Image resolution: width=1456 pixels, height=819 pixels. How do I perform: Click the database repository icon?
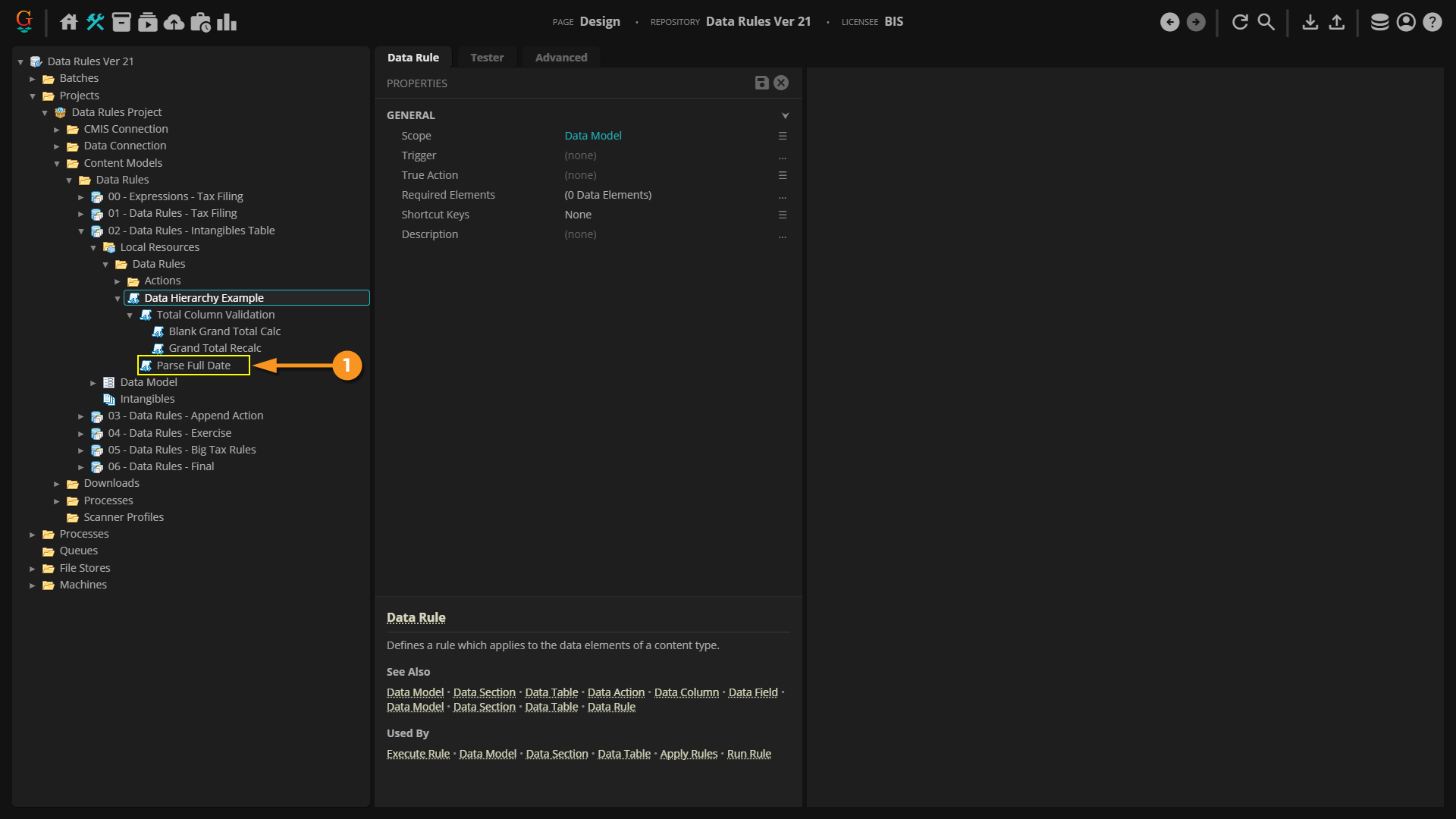click(1379, 22)
